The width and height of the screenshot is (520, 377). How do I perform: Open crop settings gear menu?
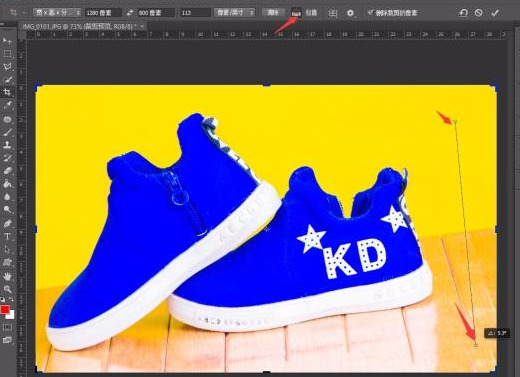point(350,13)
